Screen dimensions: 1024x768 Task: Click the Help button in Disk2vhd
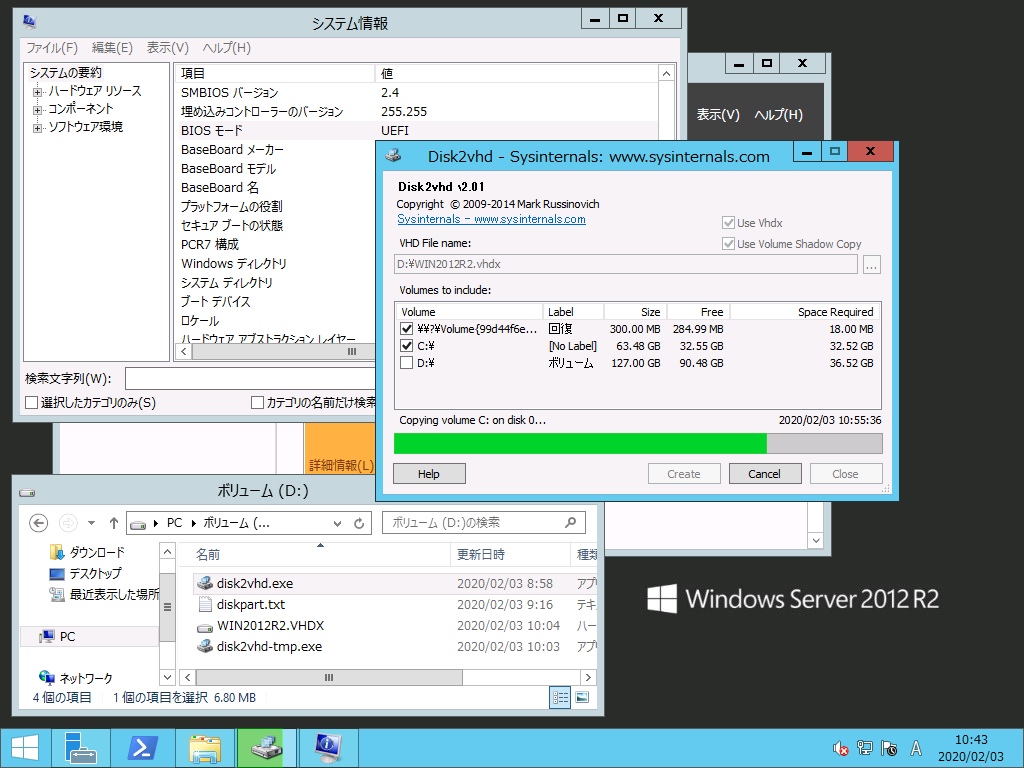pyautogui.click(x=429, y=473)
